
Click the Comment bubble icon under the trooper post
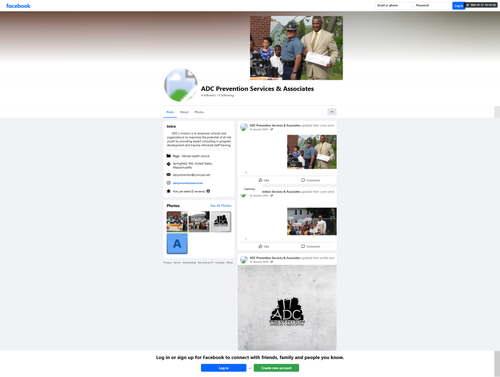coord(303,180)
